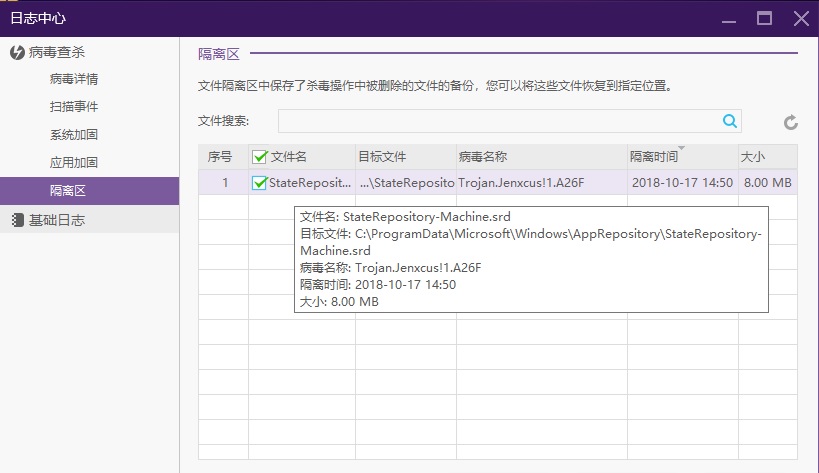Click the 病毒查杀 lightning icon
This screenshot has height=473, width=819.
click(x=17, y=52)
